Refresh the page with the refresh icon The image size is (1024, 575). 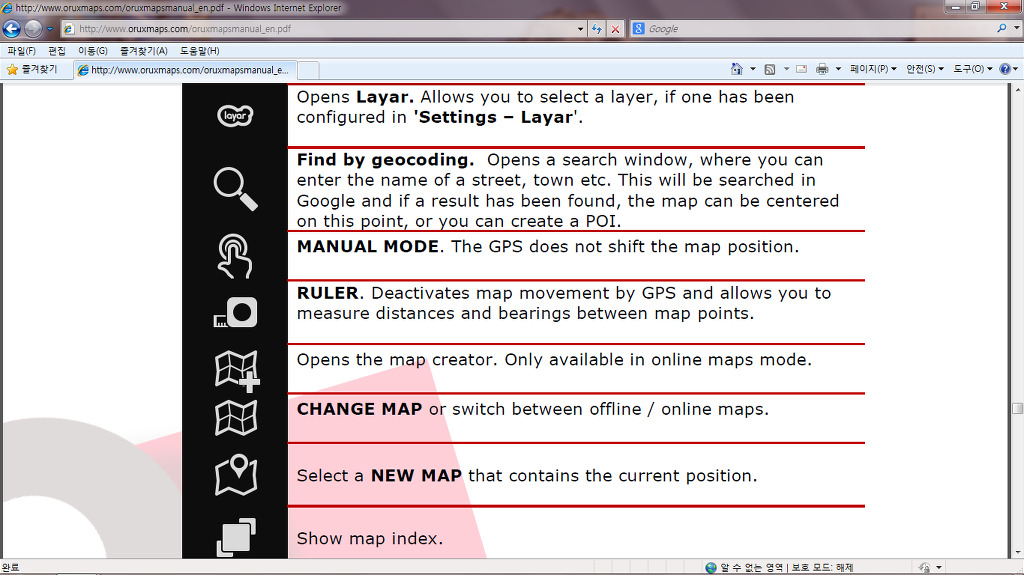596,29
